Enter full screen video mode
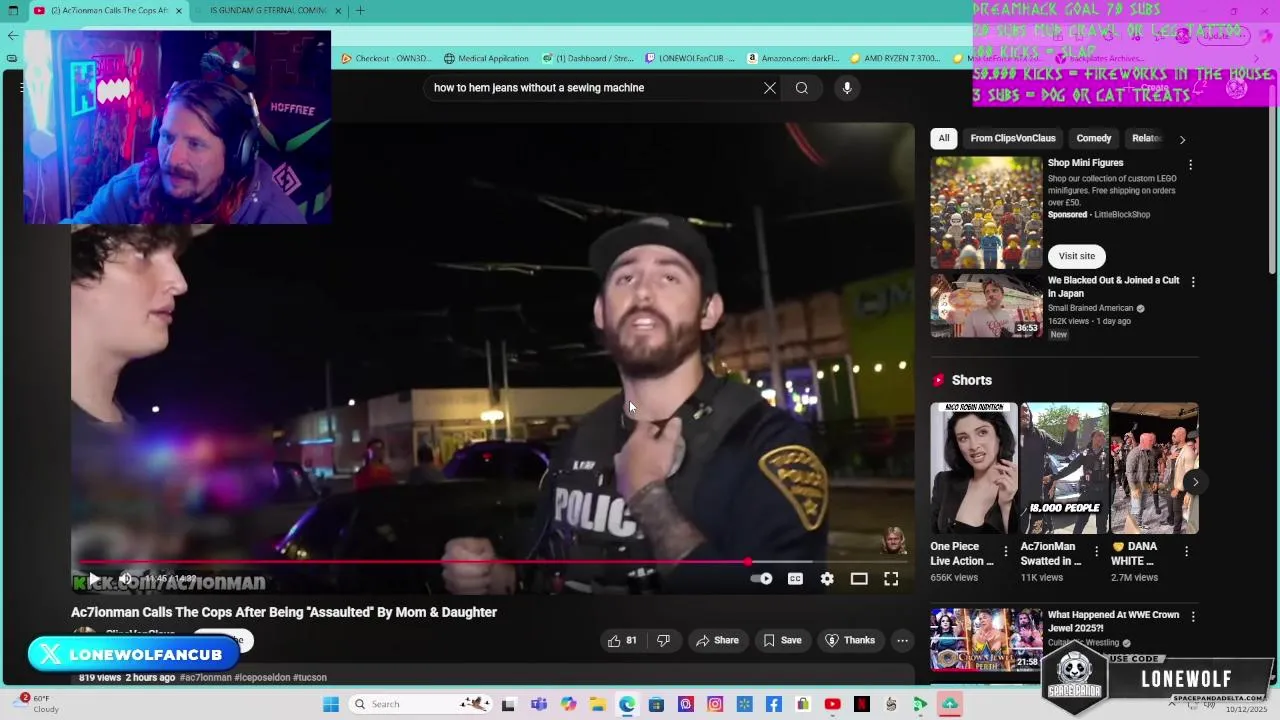Screen dimensions: 1280x720 (x=891, y=579)
